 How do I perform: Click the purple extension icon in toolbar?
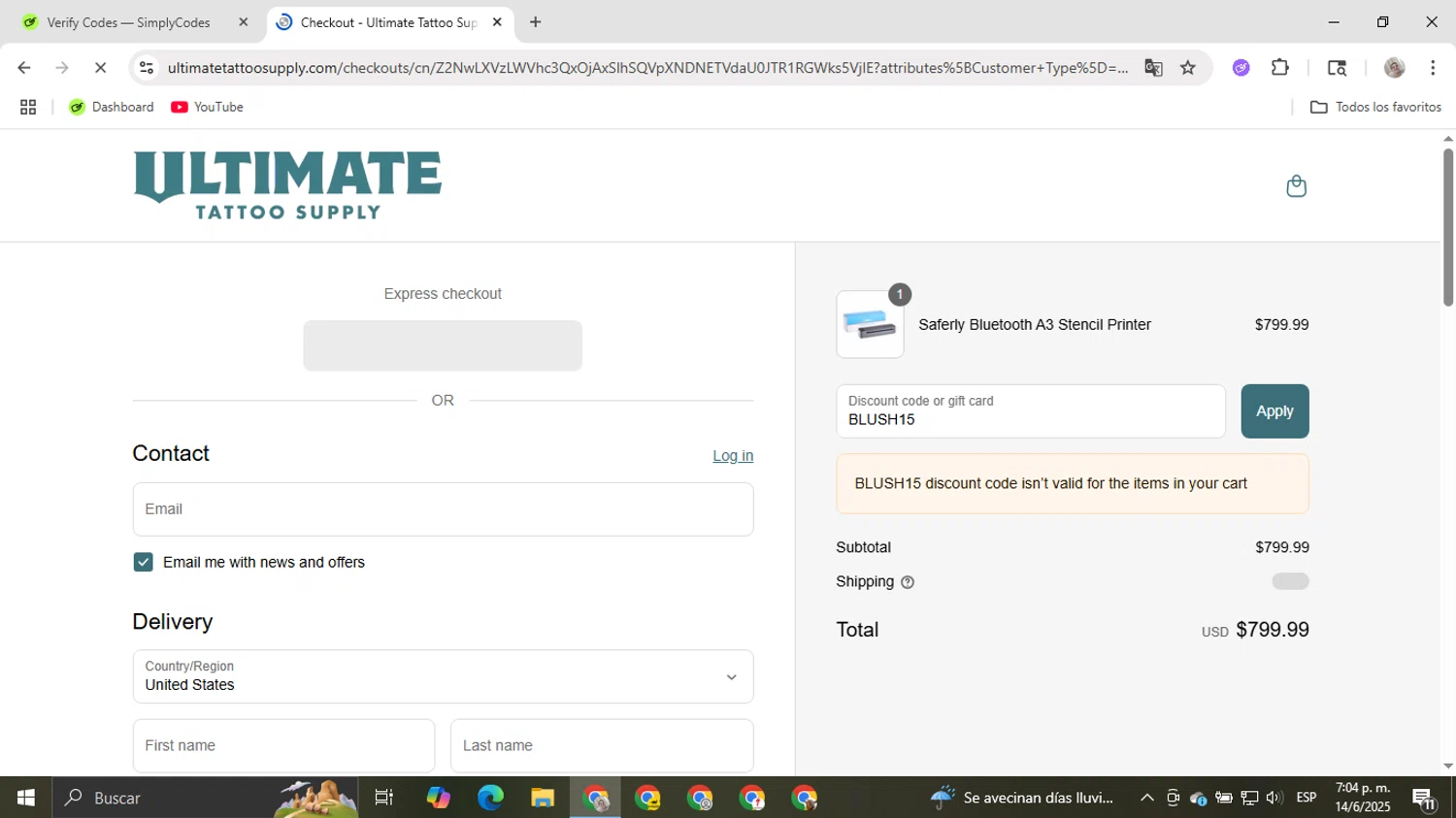coord(1241,68)
